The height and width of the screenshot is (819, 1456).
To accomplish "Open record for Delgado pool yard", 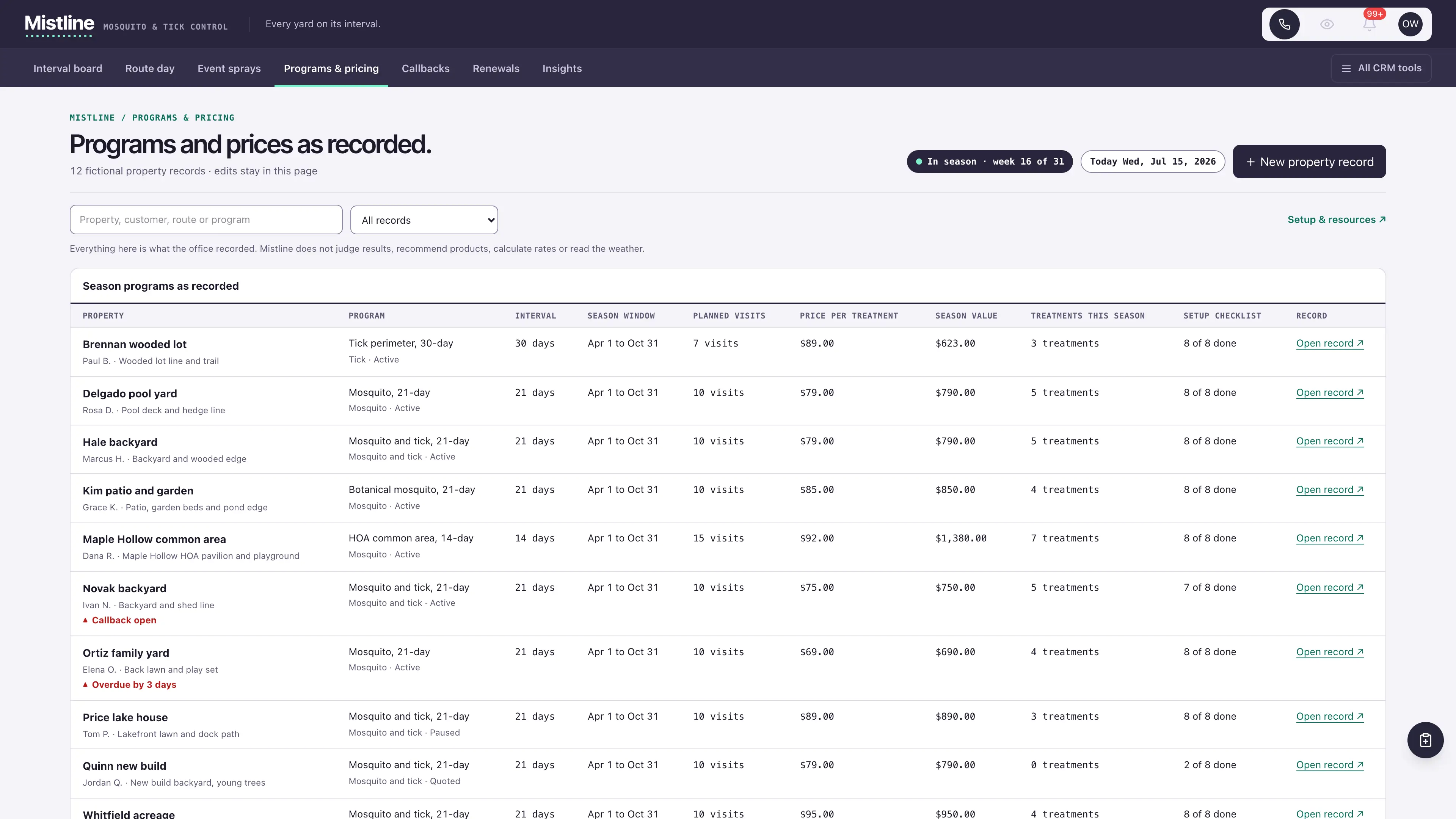I will click(x=1329, y=392).
